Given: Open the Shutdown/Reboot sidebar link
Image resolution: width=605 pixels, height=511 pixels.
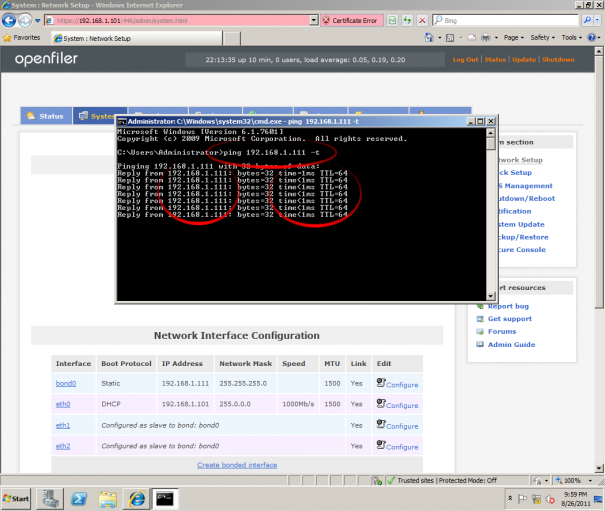Looking at the screenshot, I should pos(526,198).
